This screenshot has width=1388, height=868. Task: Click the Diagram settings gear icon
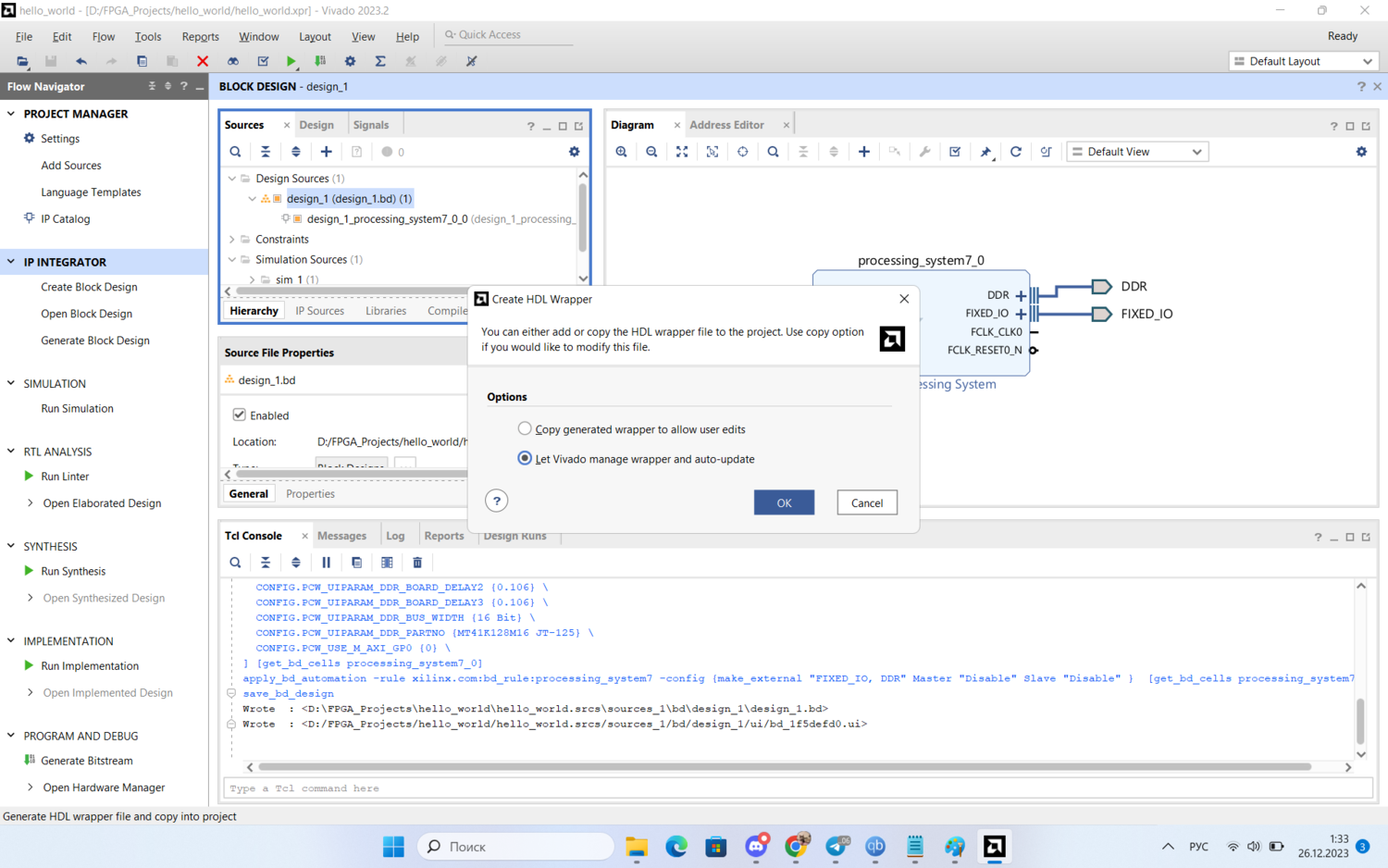point(1361,152)
